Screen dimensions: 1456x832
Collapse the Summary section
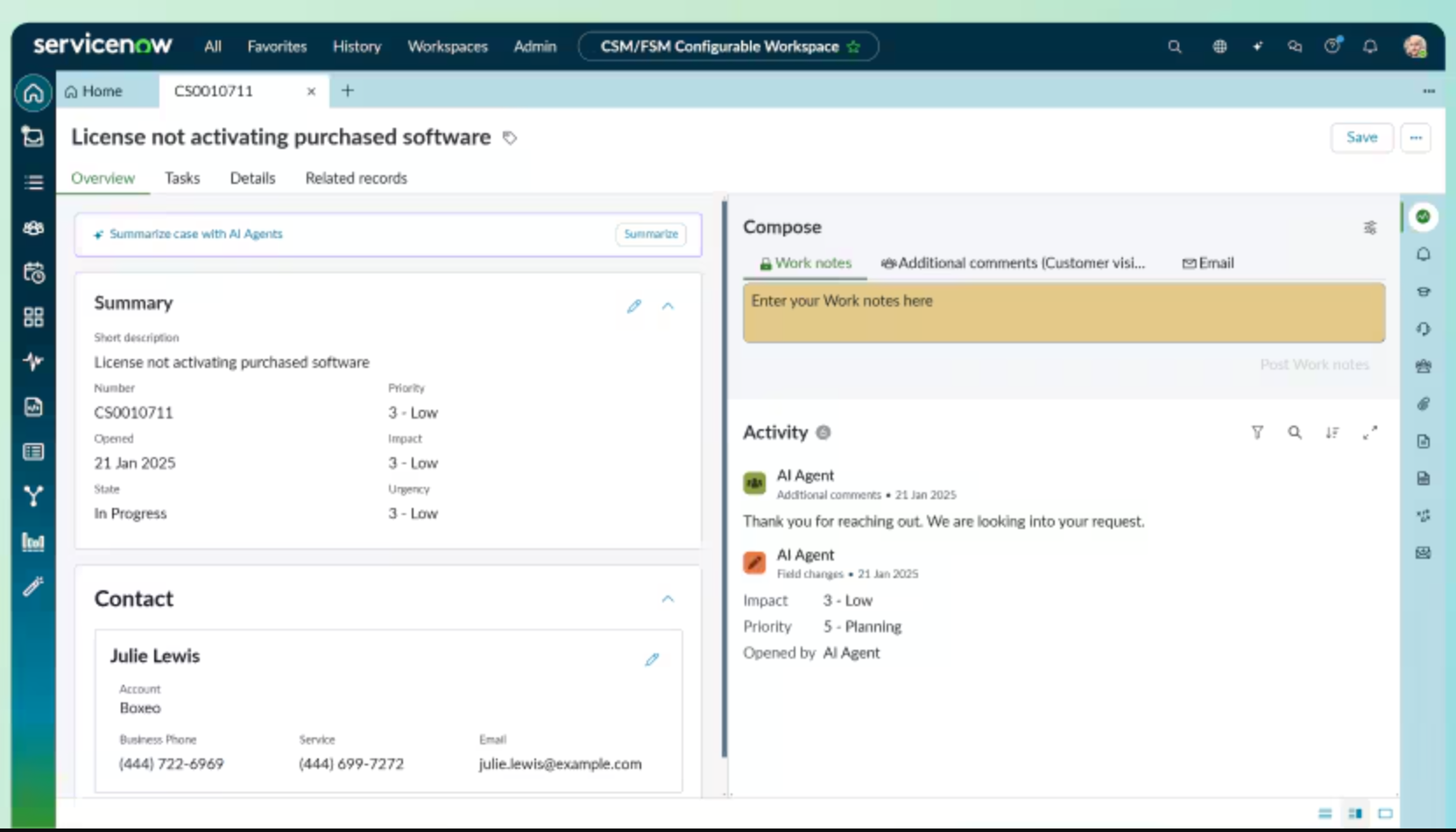pos(668,306)
